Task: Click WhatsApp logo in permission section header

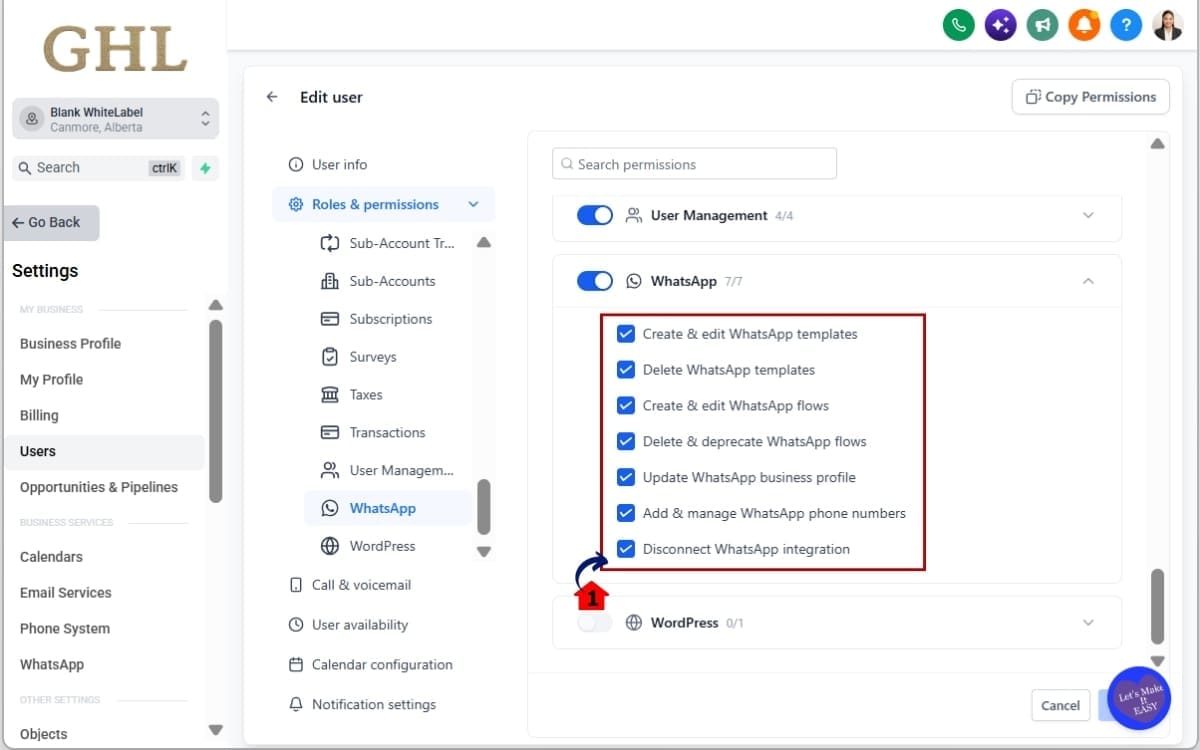Action: pos(633,281)
